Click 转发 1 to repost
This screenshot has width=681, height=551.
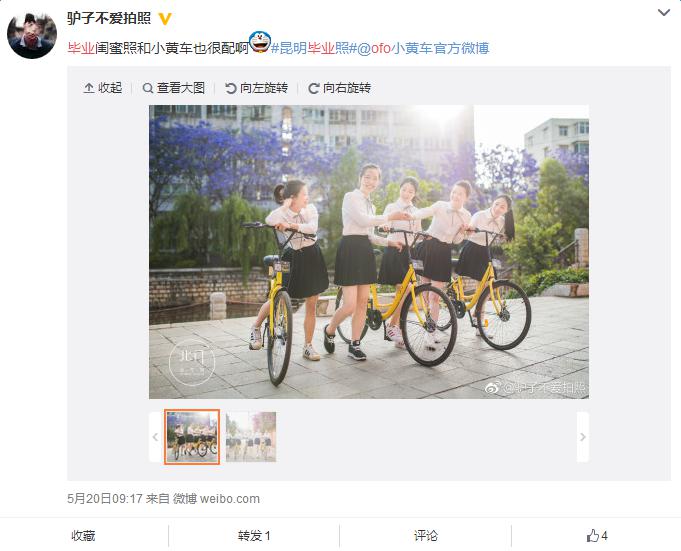point(254,536)
